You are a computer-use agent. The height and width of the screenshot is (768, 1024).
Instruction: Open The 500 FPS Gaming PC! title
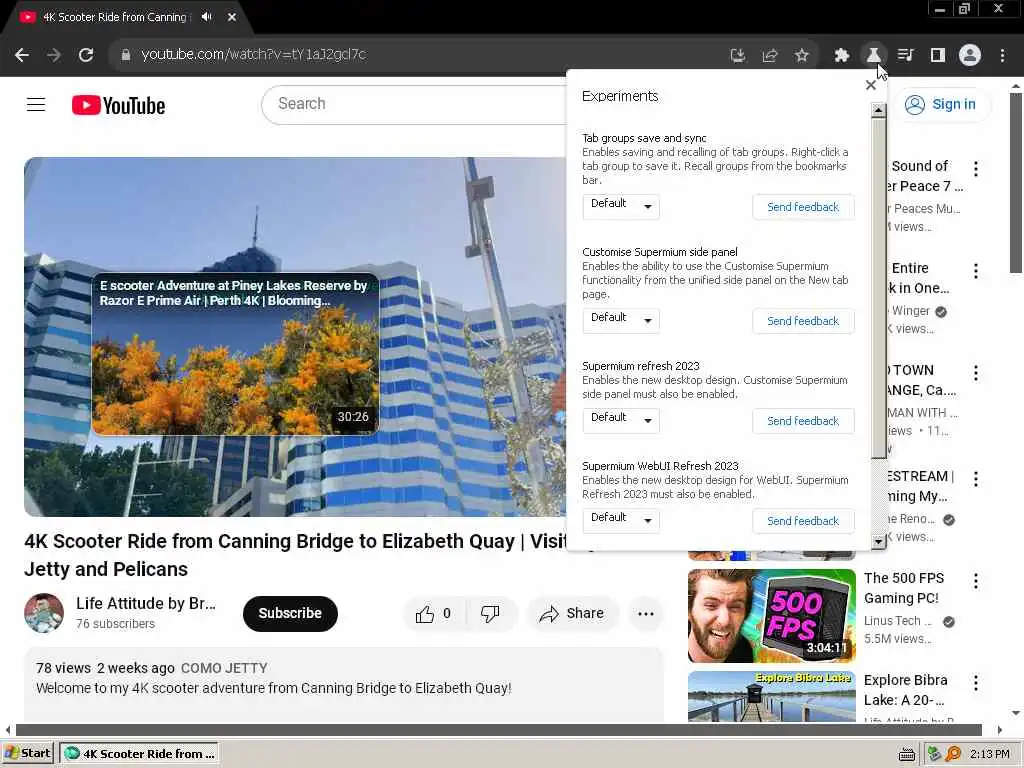904,588
